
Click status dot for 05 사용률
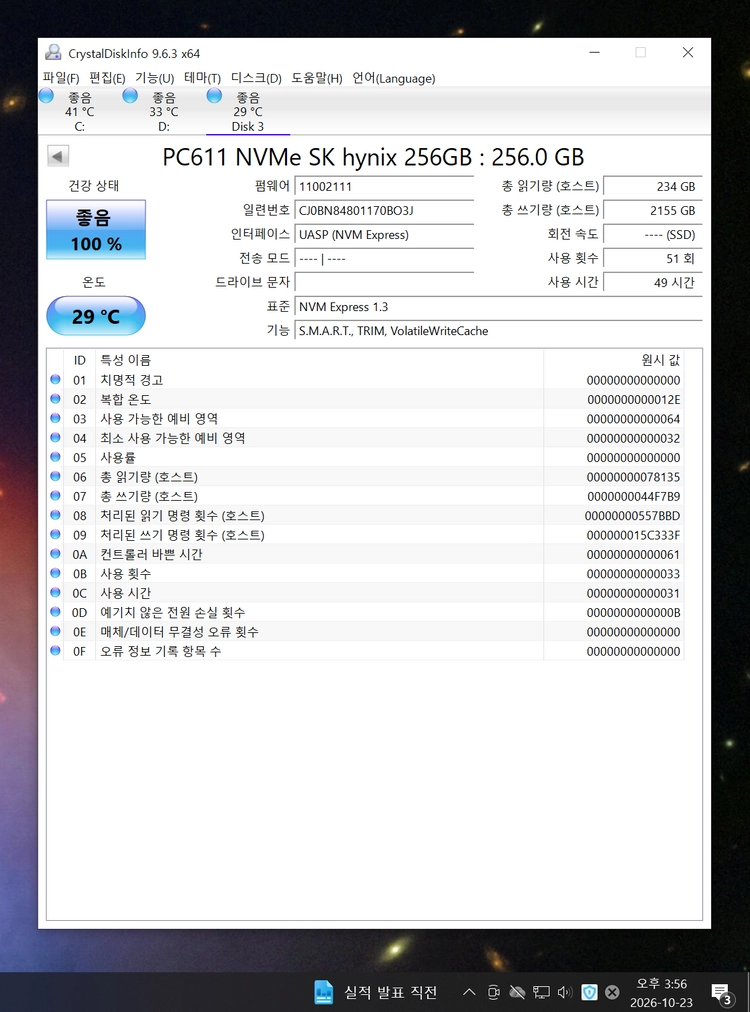coord(56,457)
